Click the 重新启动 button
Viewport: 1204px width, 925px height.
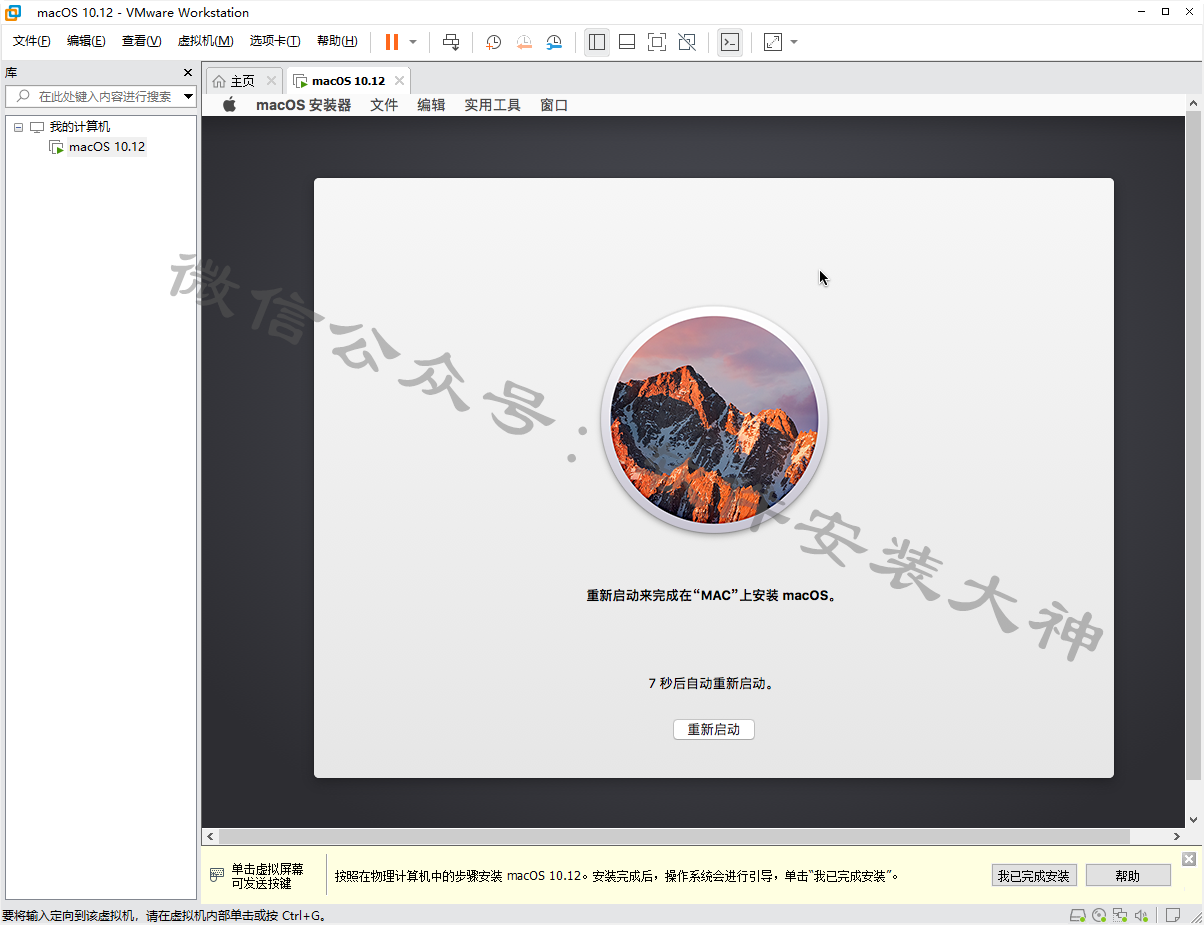[x=714, y=730]
